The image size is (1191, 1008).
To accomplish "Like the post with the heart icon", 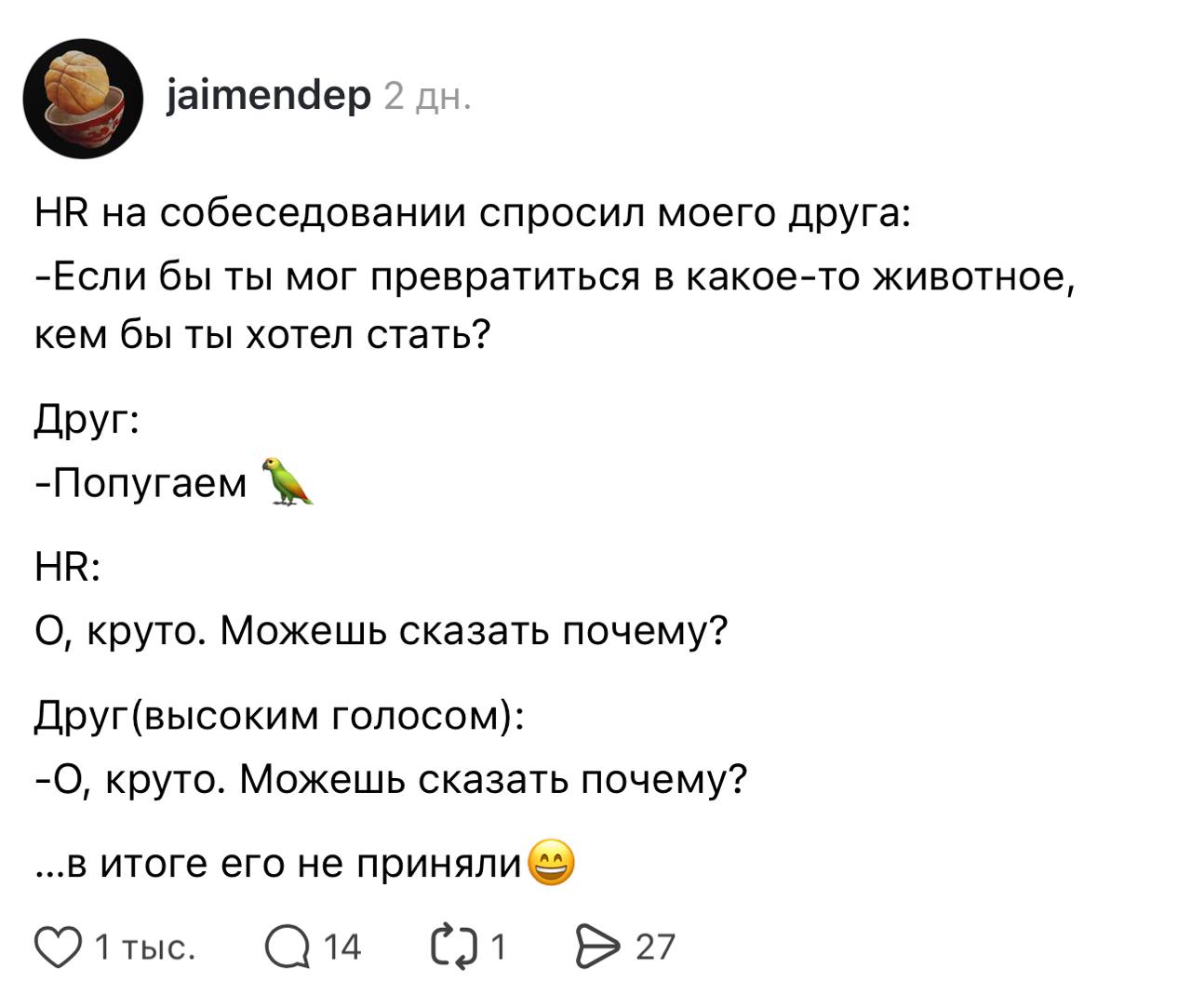I will (58, 948).
